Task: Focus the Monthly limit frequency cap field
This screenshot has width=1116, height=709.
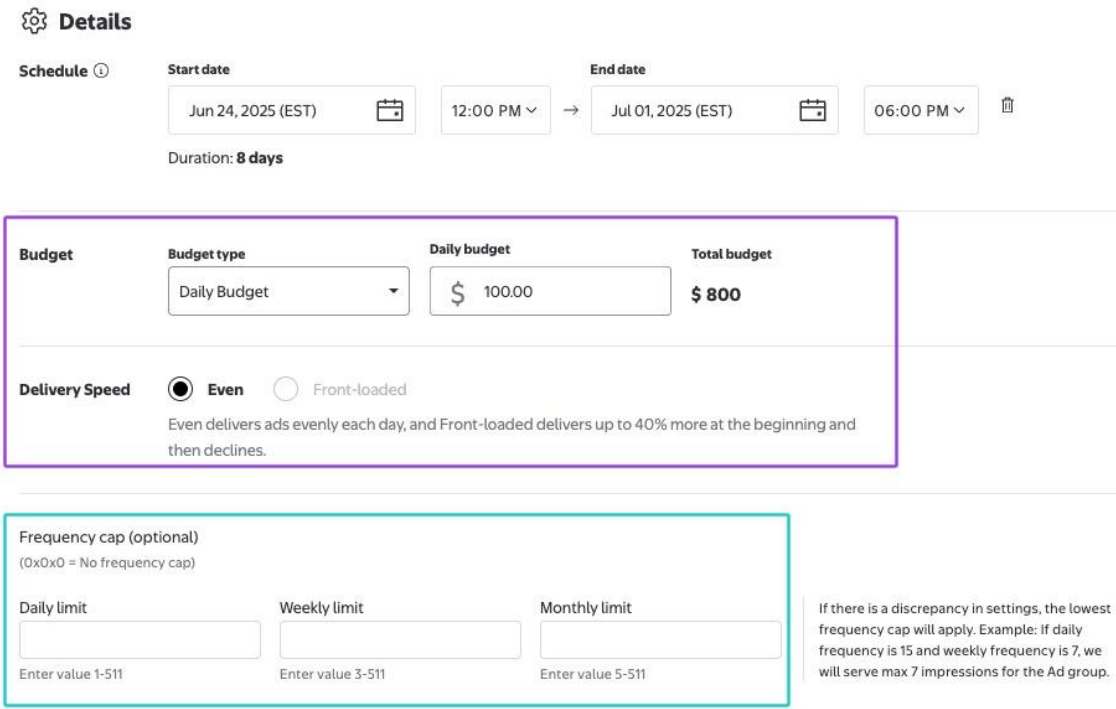Action: tap(660, 640)
